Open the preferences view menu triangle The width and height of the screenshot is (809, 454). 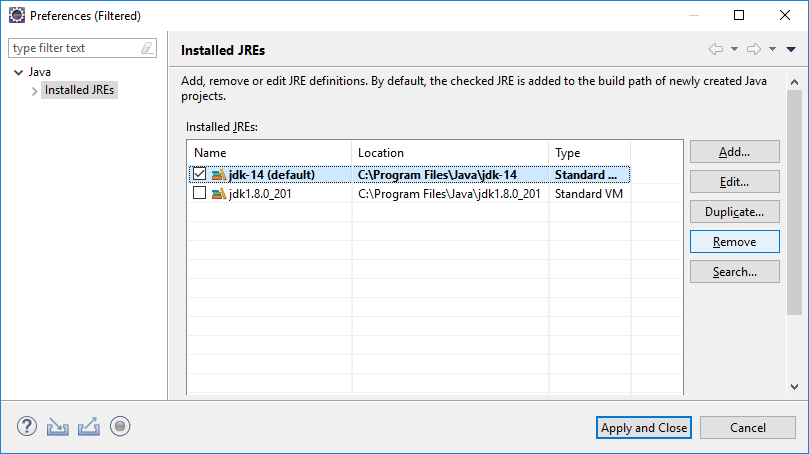pyautogui.click(x=791, y=49)
